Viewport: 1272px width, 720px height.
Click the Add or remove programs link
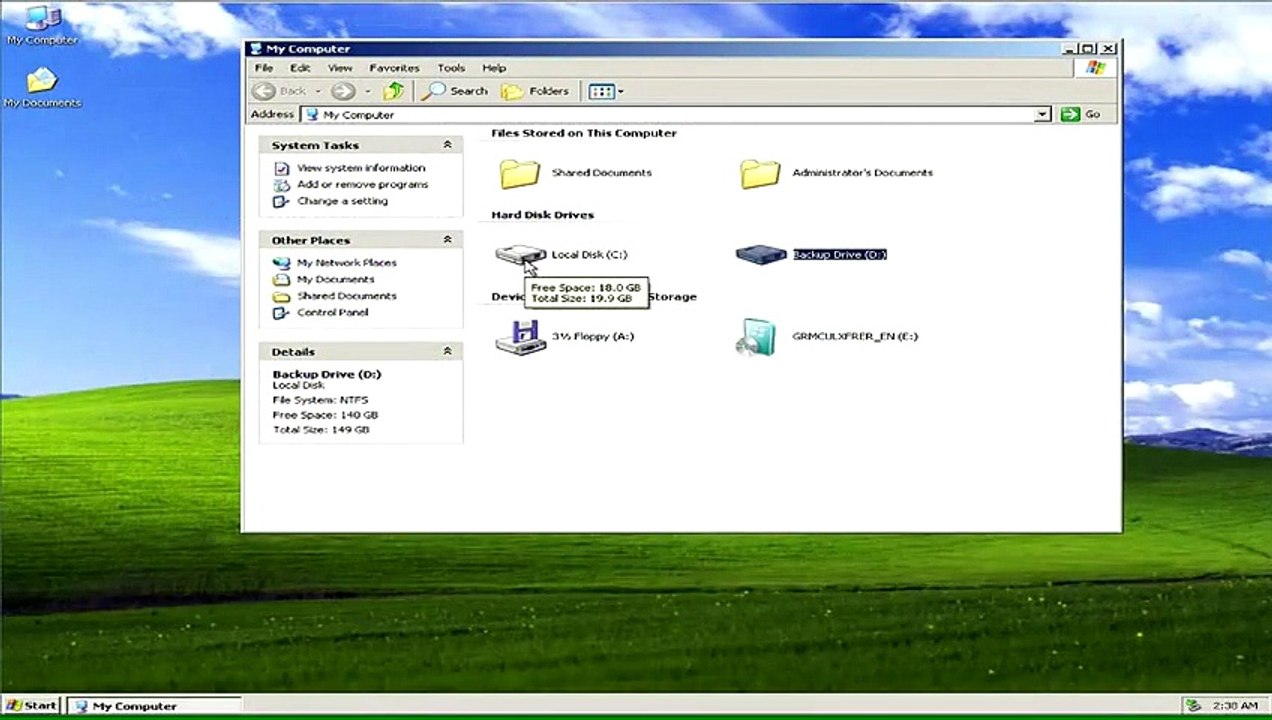coord(362,184)
